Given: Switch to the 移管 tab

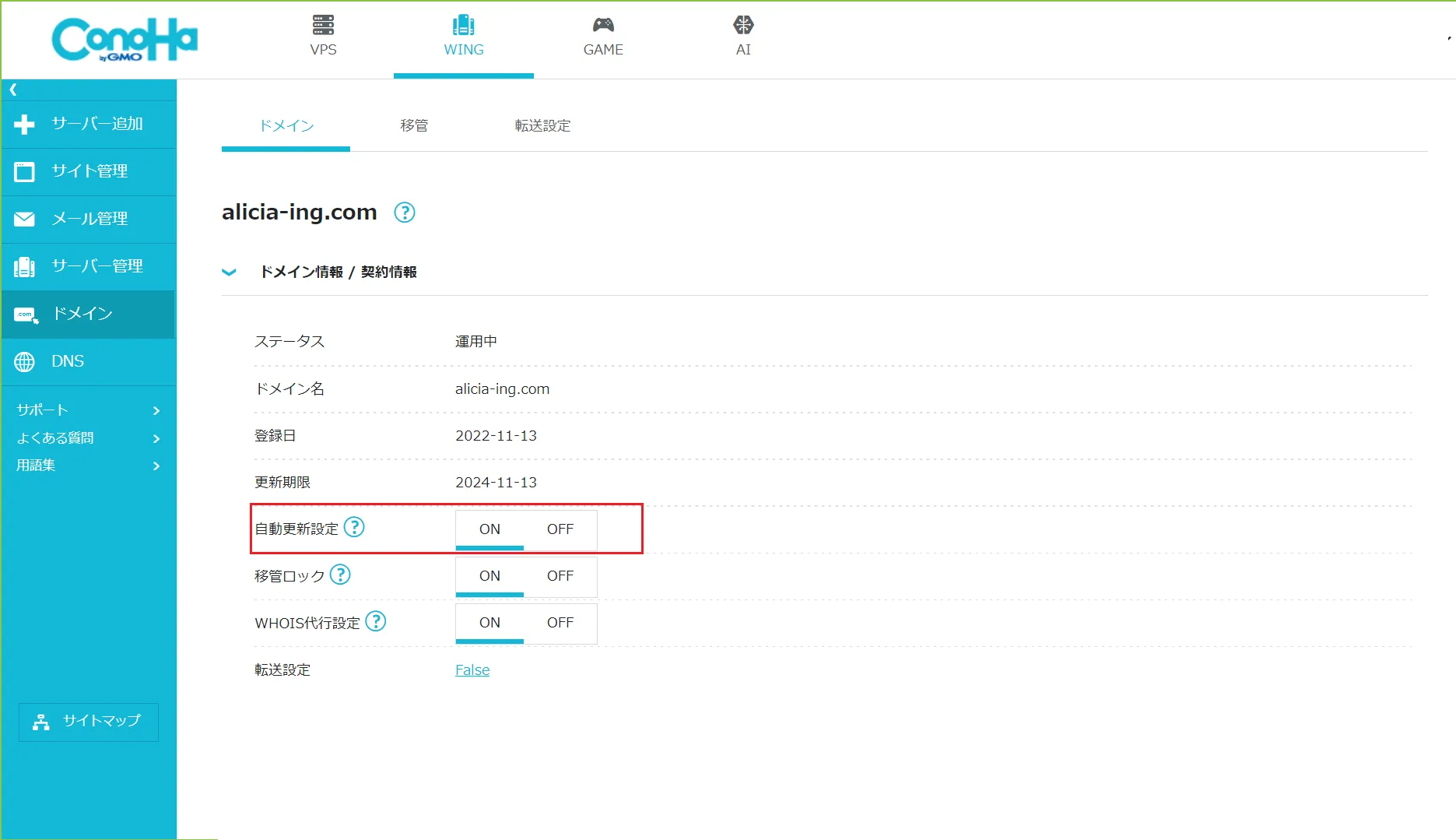Looking at the screenshot, I should tap(414, 126).
